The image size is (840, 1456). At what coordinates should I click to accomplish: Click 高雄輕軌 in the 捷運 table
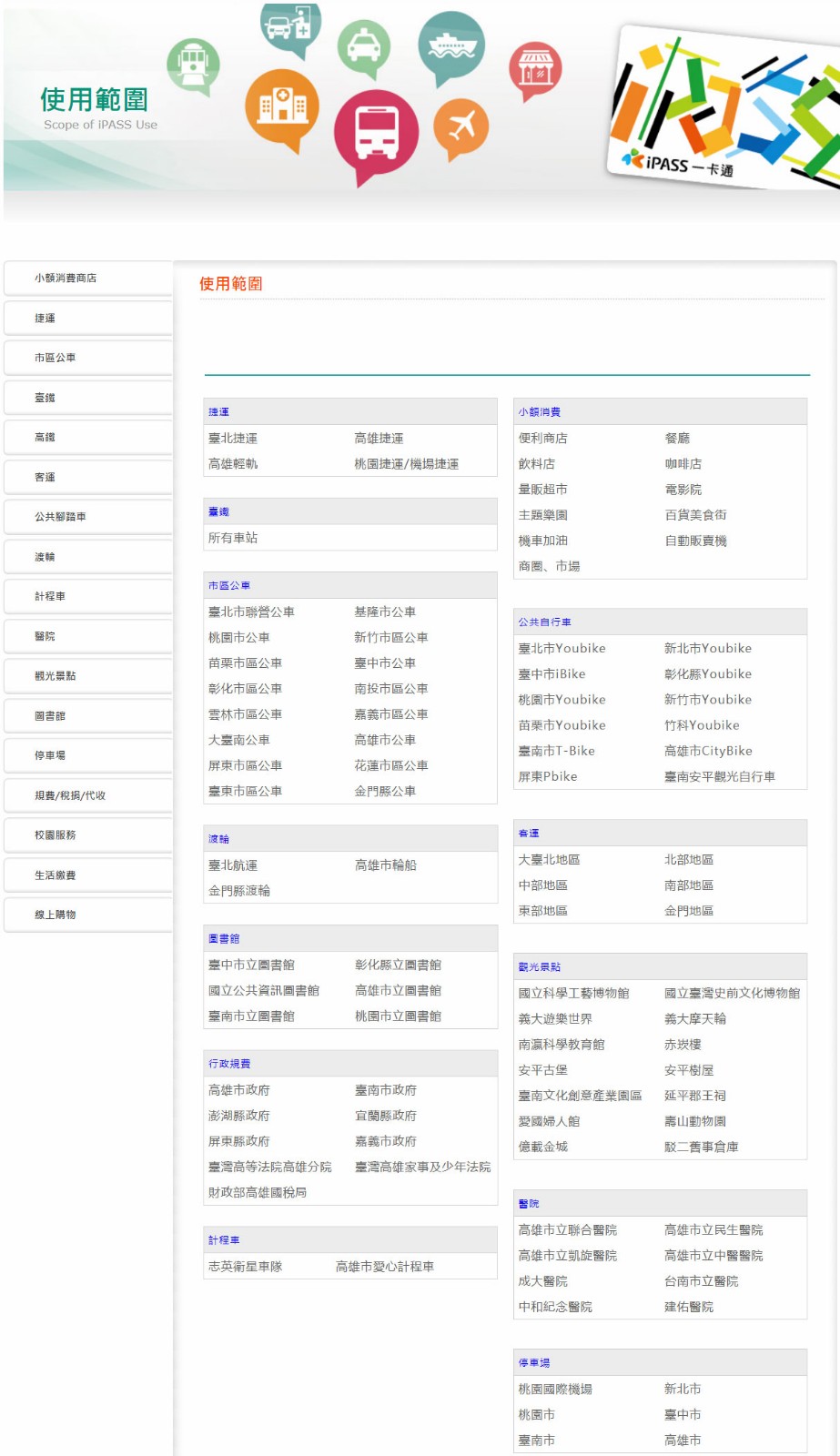click(233, 464)
